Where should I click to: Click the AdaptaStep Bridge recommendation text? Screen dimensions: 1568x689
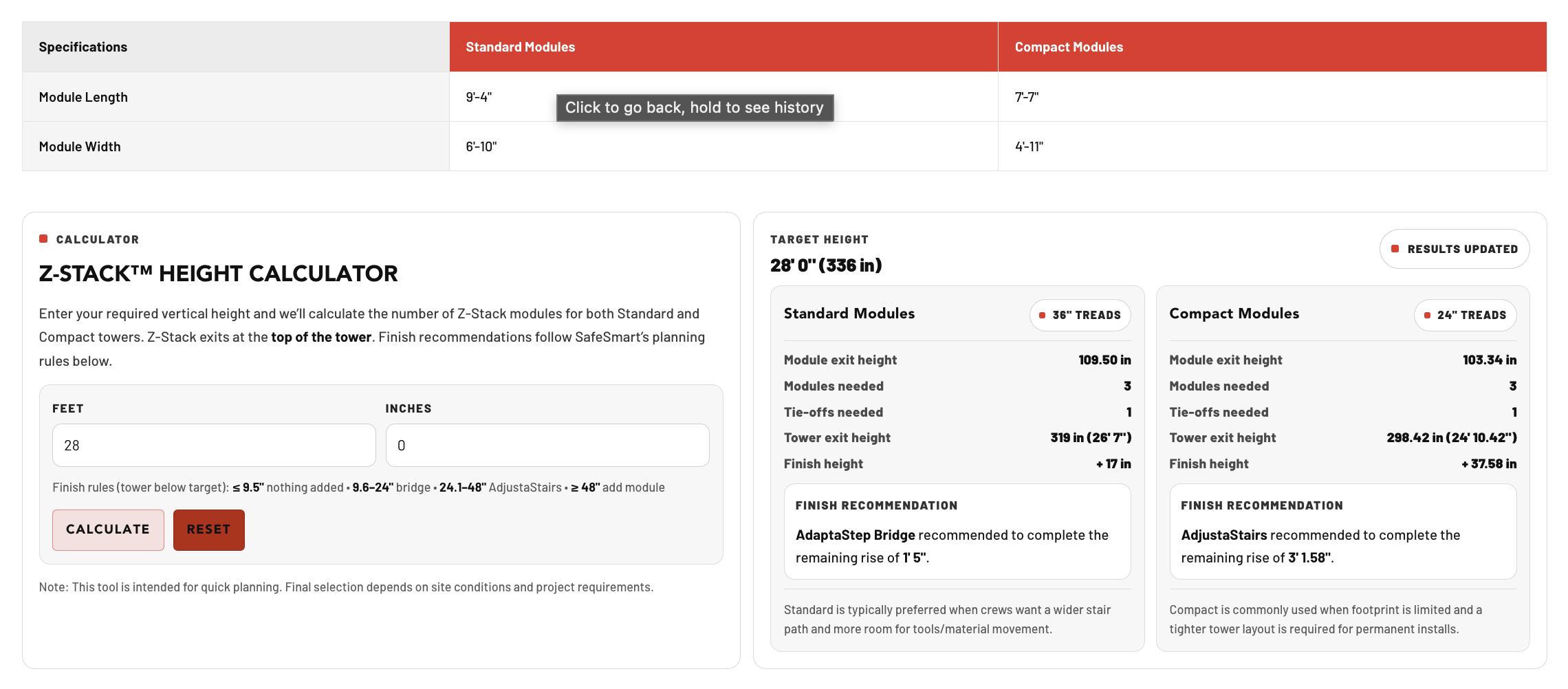point(952,546)
